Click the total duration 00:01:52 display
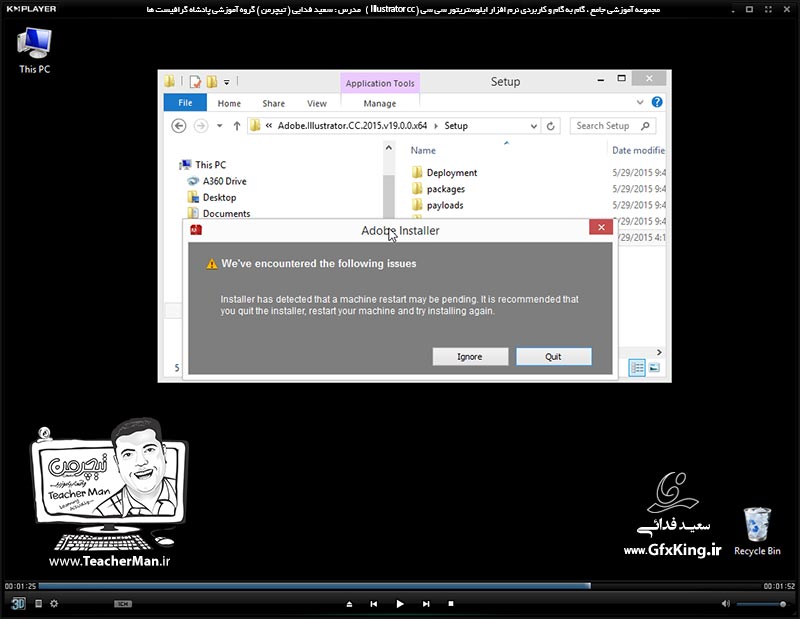The width and height of the screenshot is (800, 619). click(779, 586)
